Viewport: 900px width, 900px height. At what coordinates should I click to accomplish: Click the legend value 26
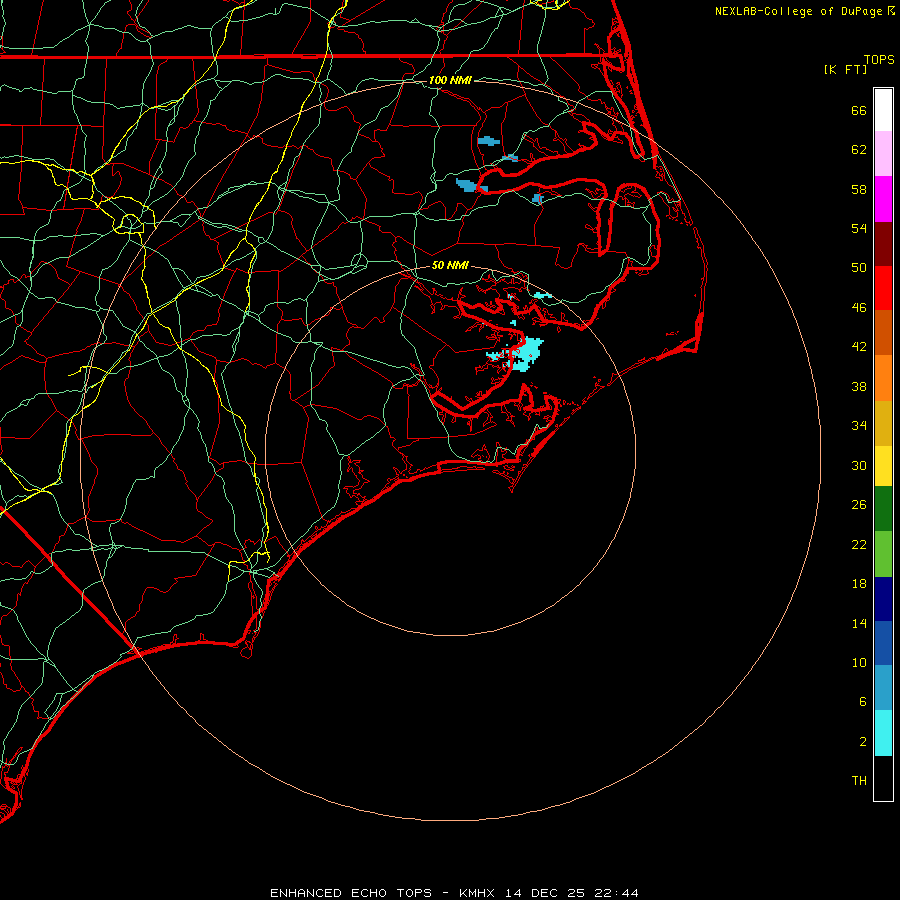point(859,505)
